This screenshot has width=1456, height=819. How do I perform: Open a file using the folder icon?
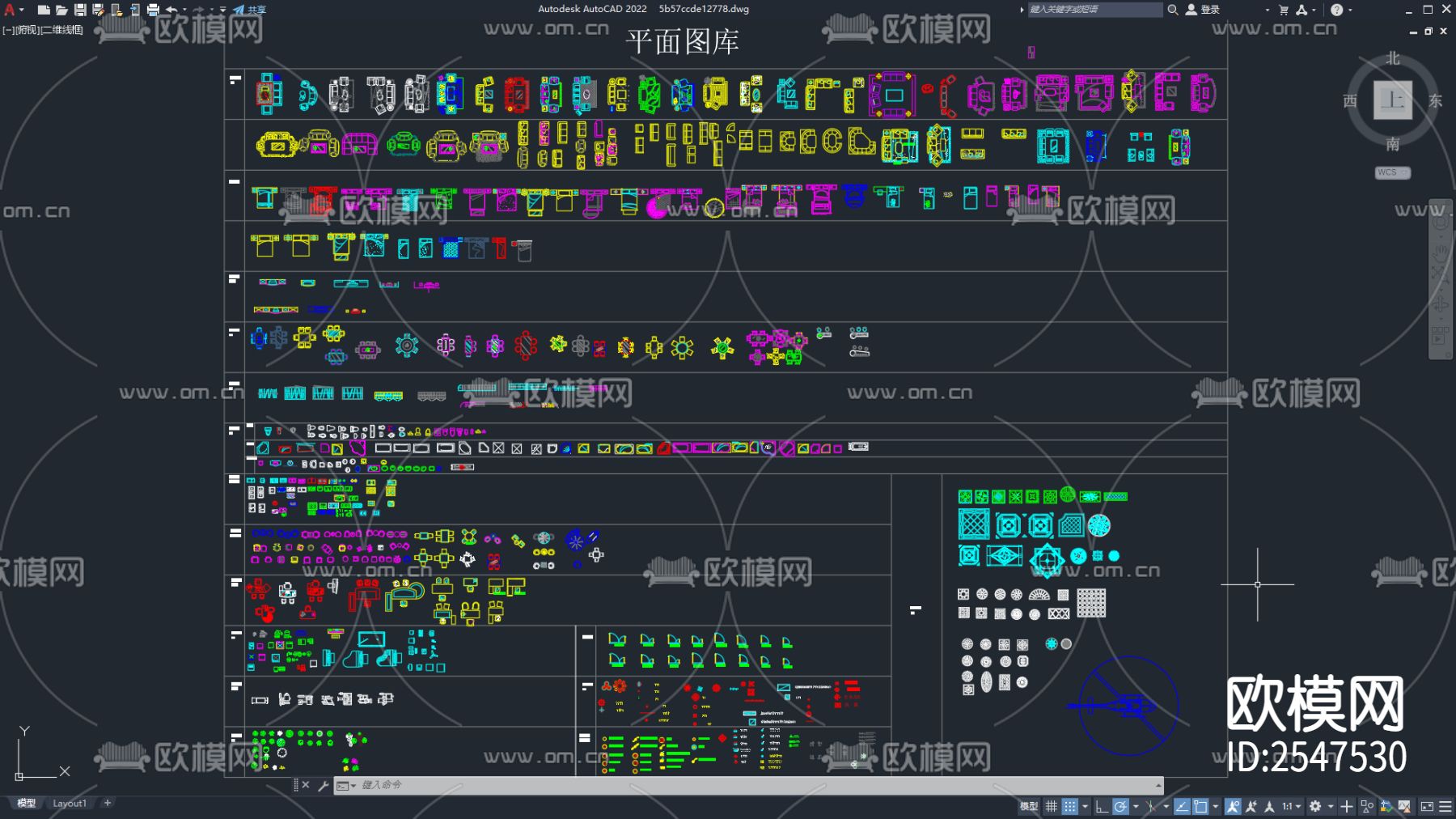pyautogui.click(x=61, y=10)
